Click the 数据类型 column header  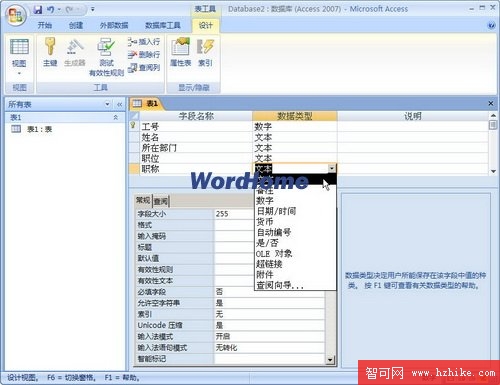tap(295, 116)
